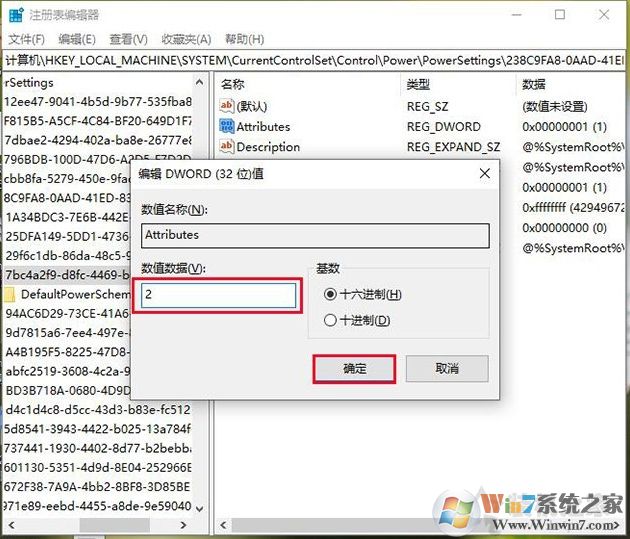Select the 7dbae2-4294-402a tree key
This screenshot has width=630, height=539.
click(98, 140)
